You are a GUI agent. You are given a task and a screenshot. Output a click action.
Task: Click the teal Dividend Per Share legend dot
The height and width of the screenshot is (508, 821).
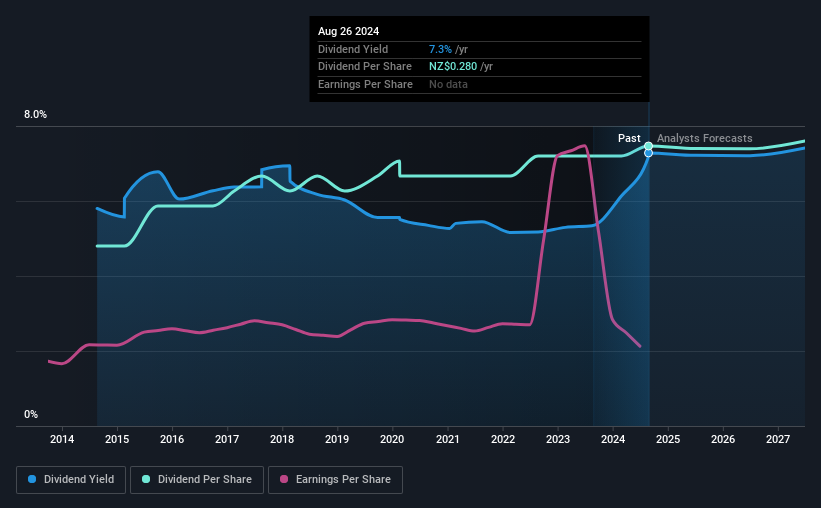tap(146, 479)
